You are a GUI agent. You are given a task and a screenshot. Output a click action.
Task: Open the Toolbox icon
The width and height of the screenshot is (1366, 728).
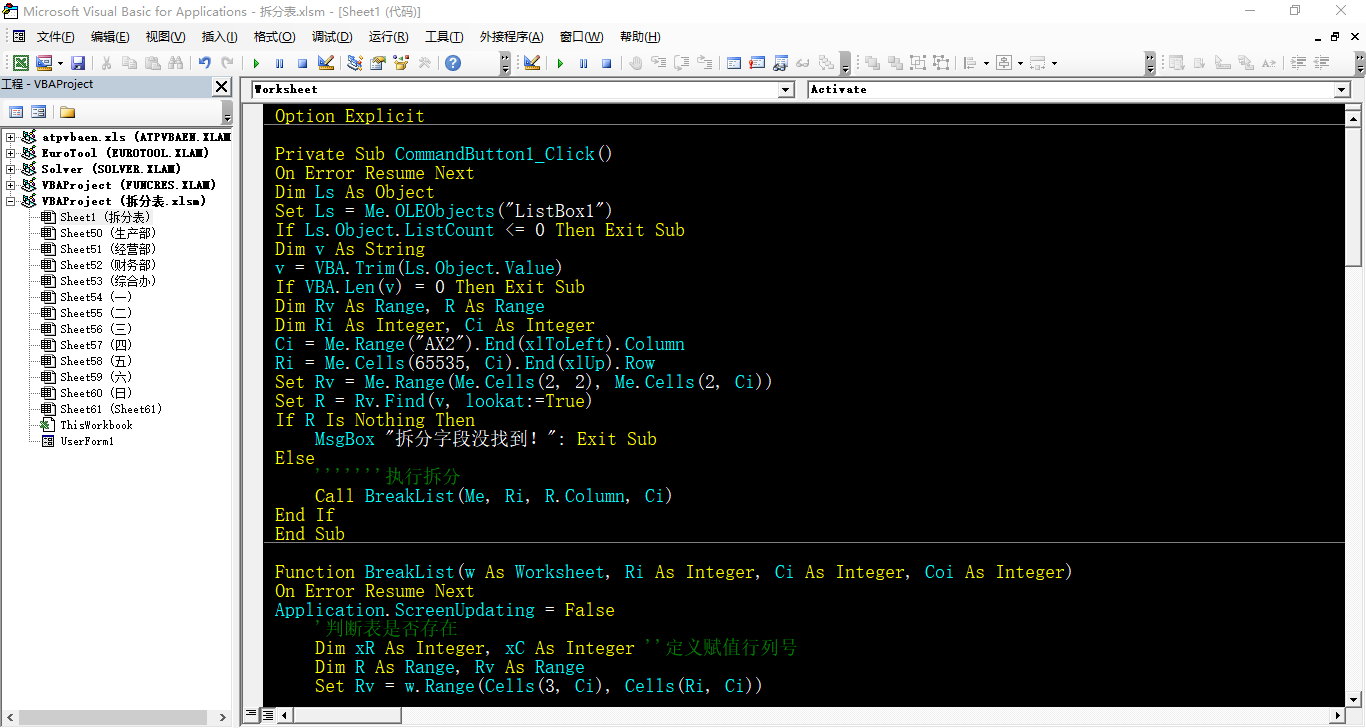(x=424, y=63)
